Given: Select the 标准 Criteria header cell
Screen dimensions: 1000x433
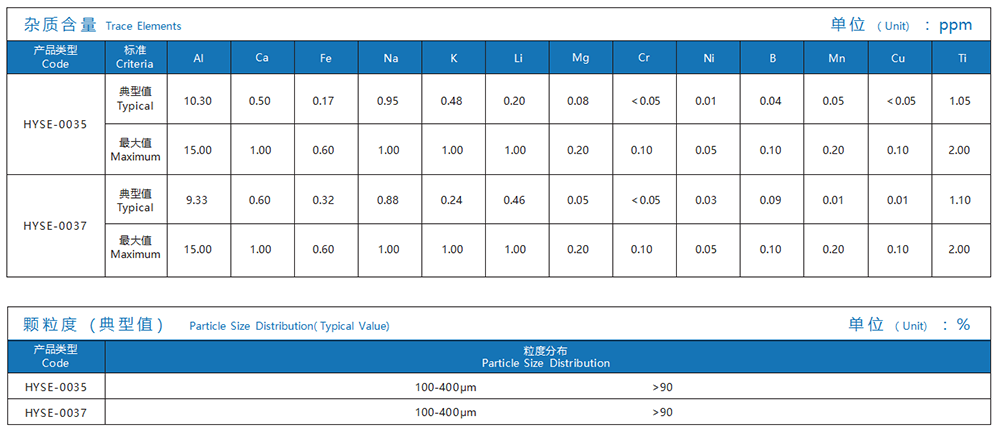Looking at the screenshot, I should point(135,57).
